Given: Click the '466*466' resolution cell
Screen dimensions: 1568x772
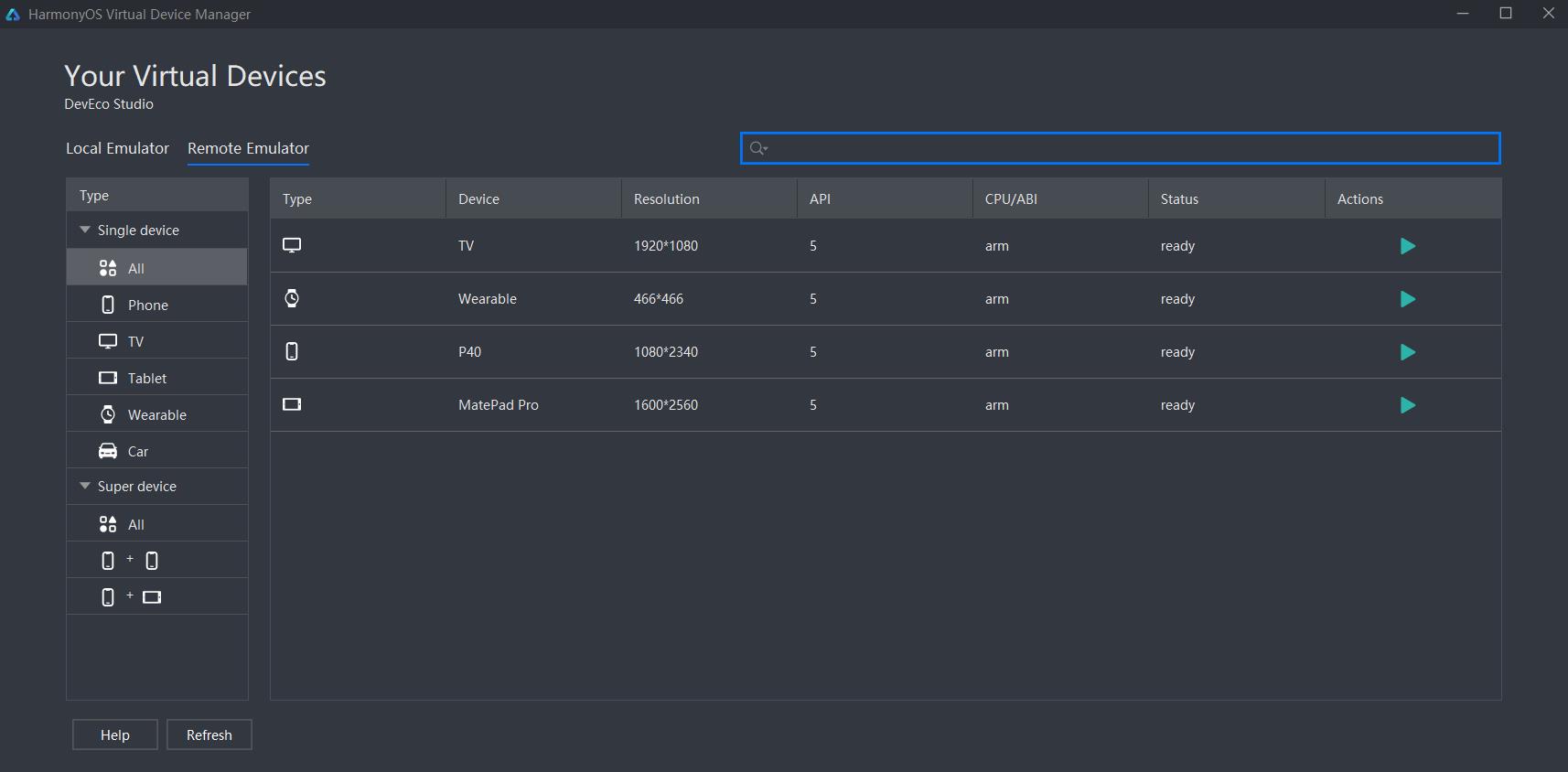Looking at the screenshot, I should pyautogui.click(x=659, y=299).
